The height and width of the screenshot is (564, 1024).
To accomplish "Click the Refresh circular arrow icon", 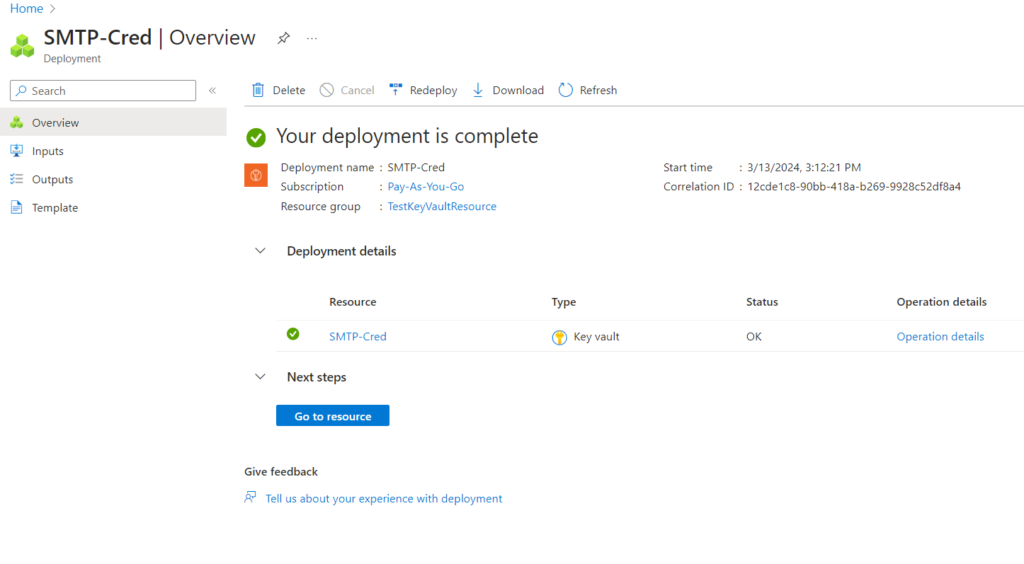I will (566, 90).
